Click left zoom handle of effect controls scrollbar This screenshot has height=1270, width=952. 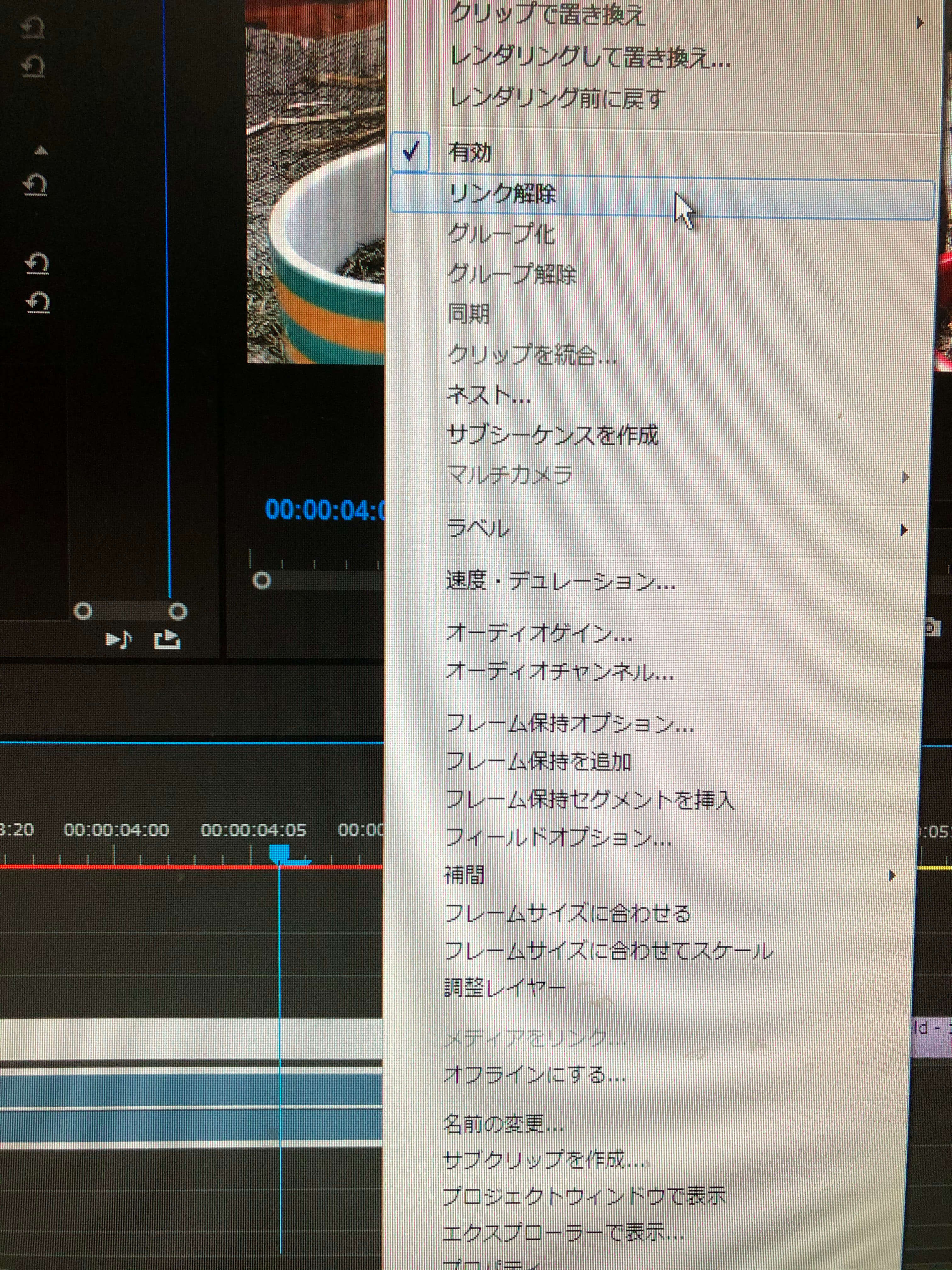click(x=83, y=611)
